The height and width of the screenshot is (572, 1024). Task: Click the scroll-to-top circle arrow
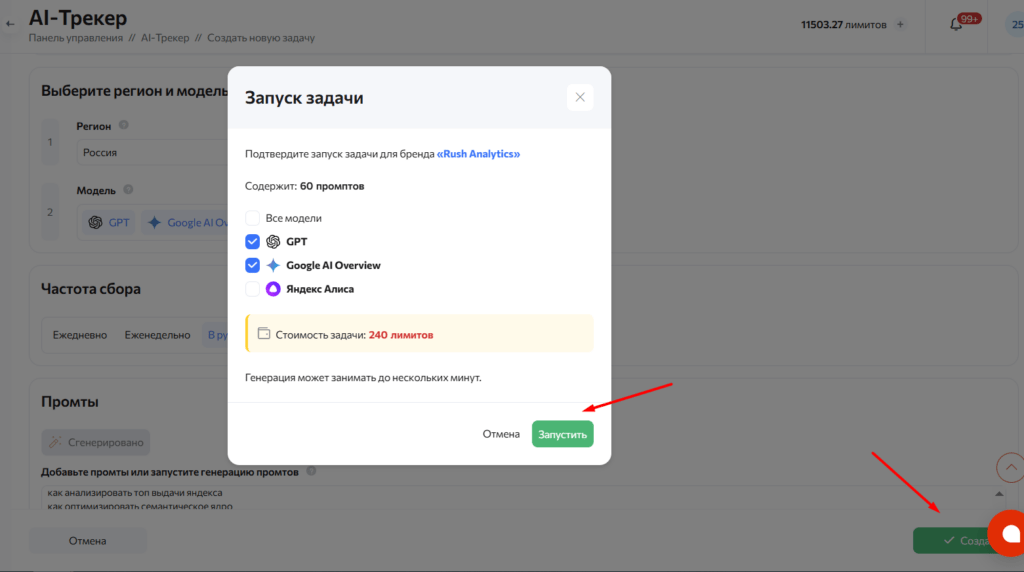click(x=1010, y=467)
